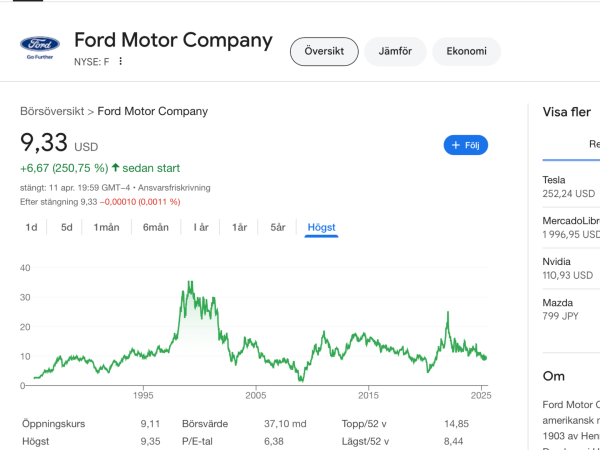The width and height of the screenshot is (600, 450).
Task: Select the 5d time range
Action: pos(66,227)
